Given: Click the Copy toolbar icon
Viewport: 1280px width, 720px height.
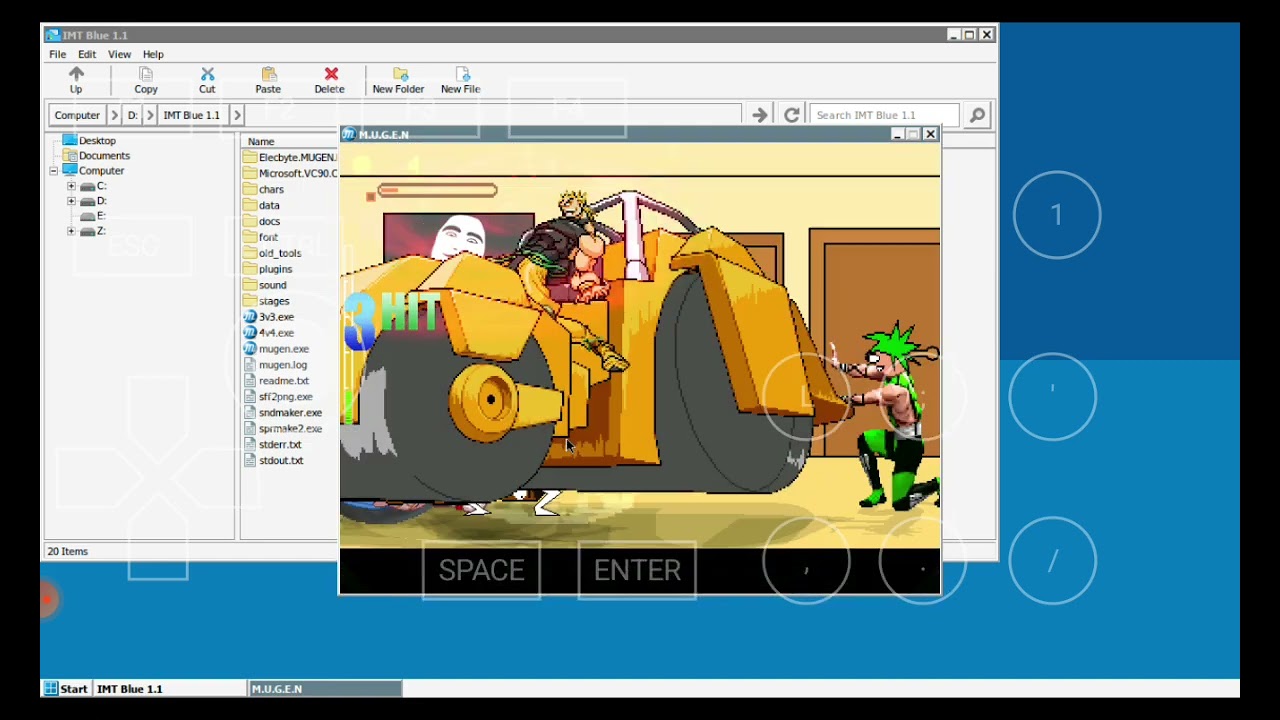Looking at the screenshot, I should tap(146, 80).
